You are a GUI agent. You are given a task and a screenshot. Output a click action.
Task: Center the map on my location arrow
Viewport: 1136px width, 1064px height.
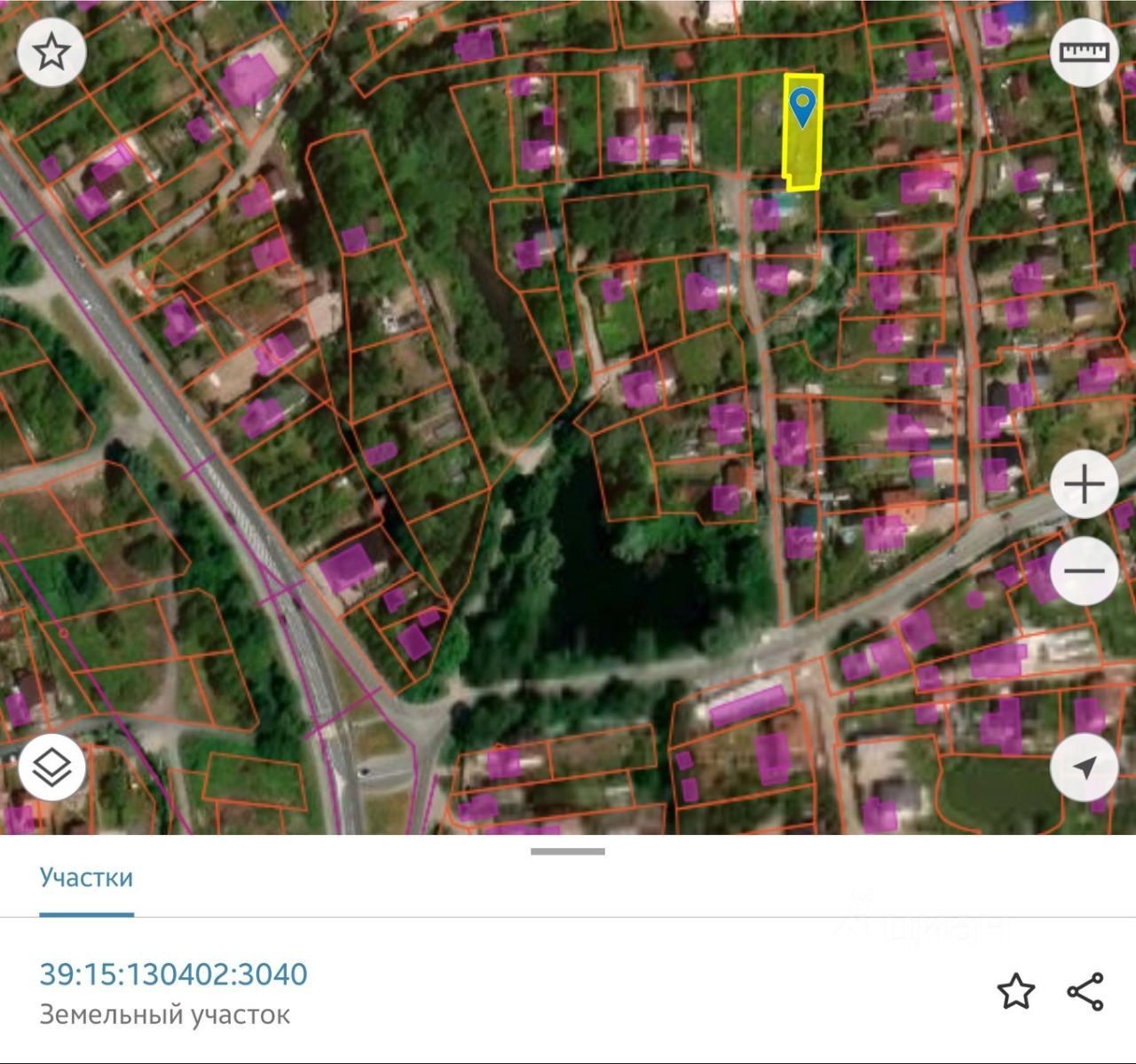[x=1085, y=768]
